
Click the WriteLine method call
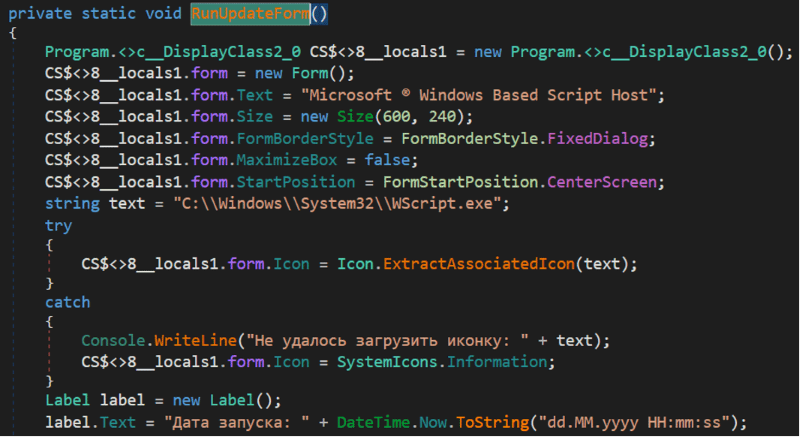point(195,341)
